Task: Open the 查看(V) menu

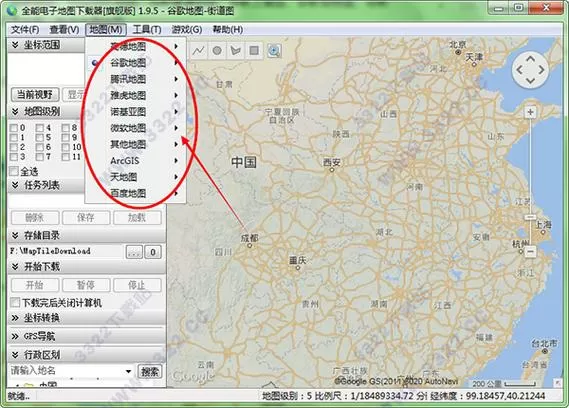Action: [x=64, y=29]
